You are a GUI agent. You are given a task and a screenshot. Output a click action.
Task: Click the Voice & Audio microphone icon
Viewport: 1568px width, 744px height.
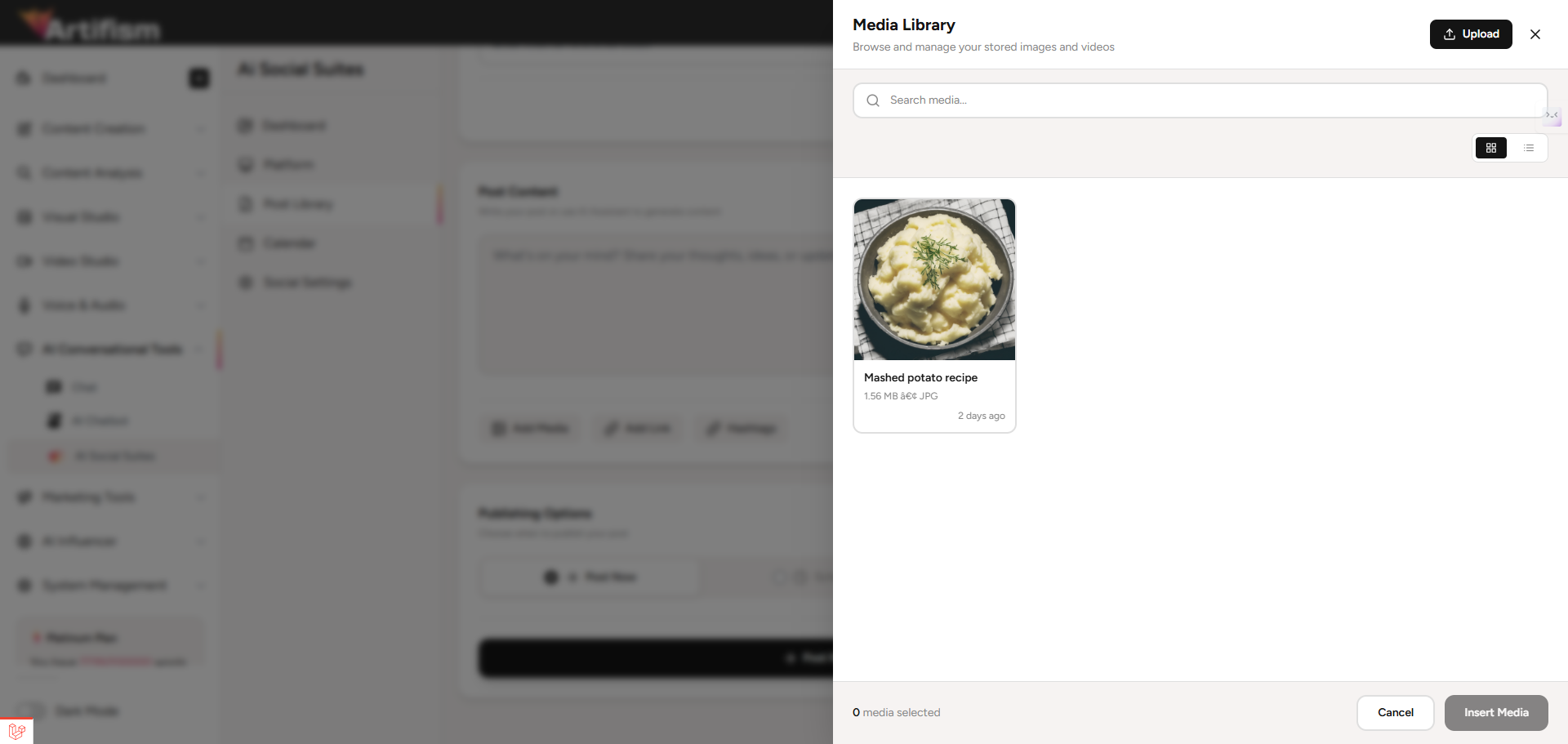24,305
